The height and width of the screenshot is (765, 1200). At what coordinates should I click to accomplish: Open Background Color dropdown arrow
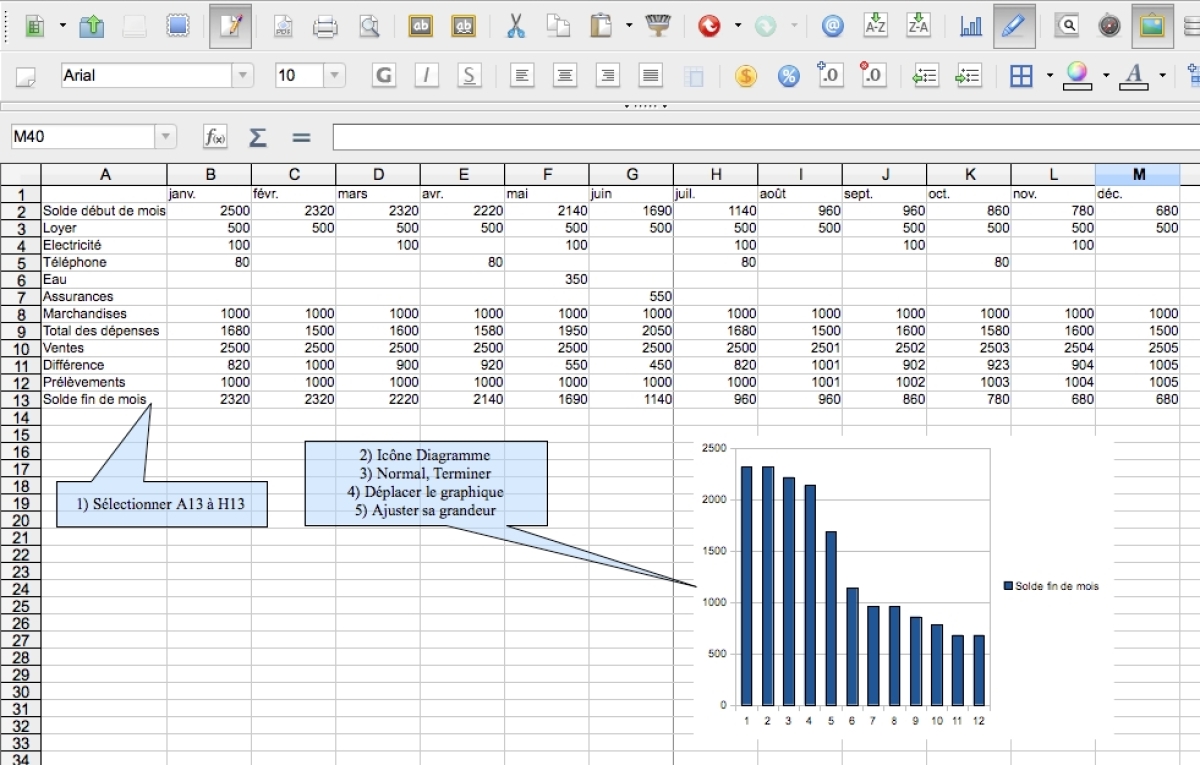[1106, 75]
